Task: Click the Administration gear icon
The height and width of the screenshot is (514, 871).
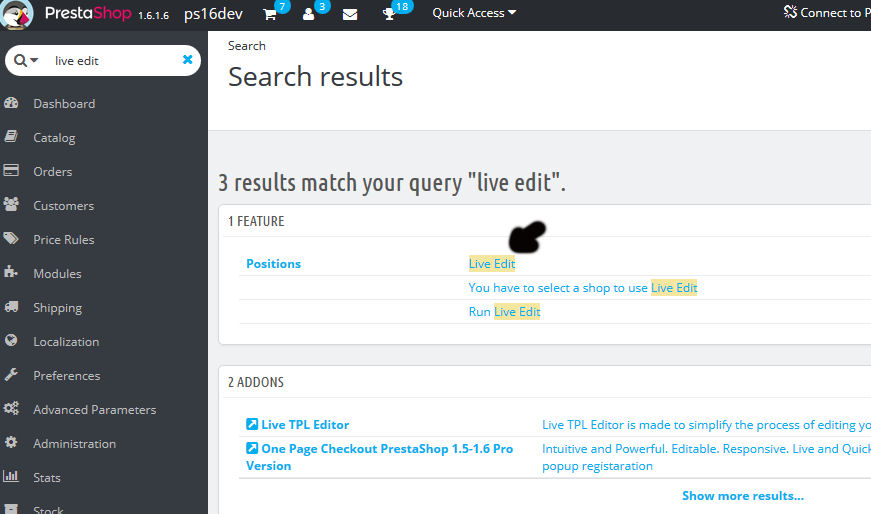Action: [11, 442]
